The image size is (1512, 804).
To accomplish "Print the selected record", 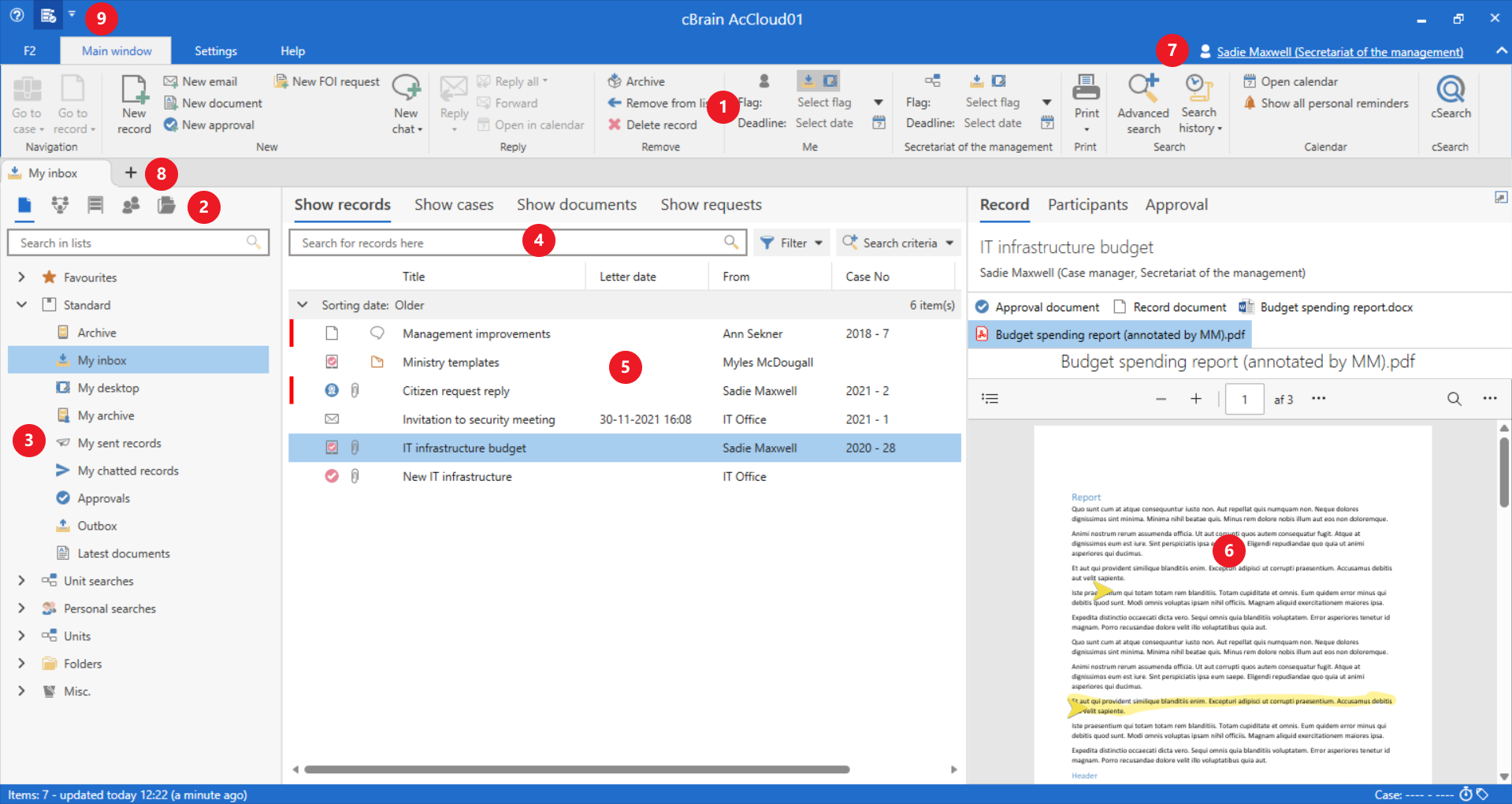I will click(1087, 105).
